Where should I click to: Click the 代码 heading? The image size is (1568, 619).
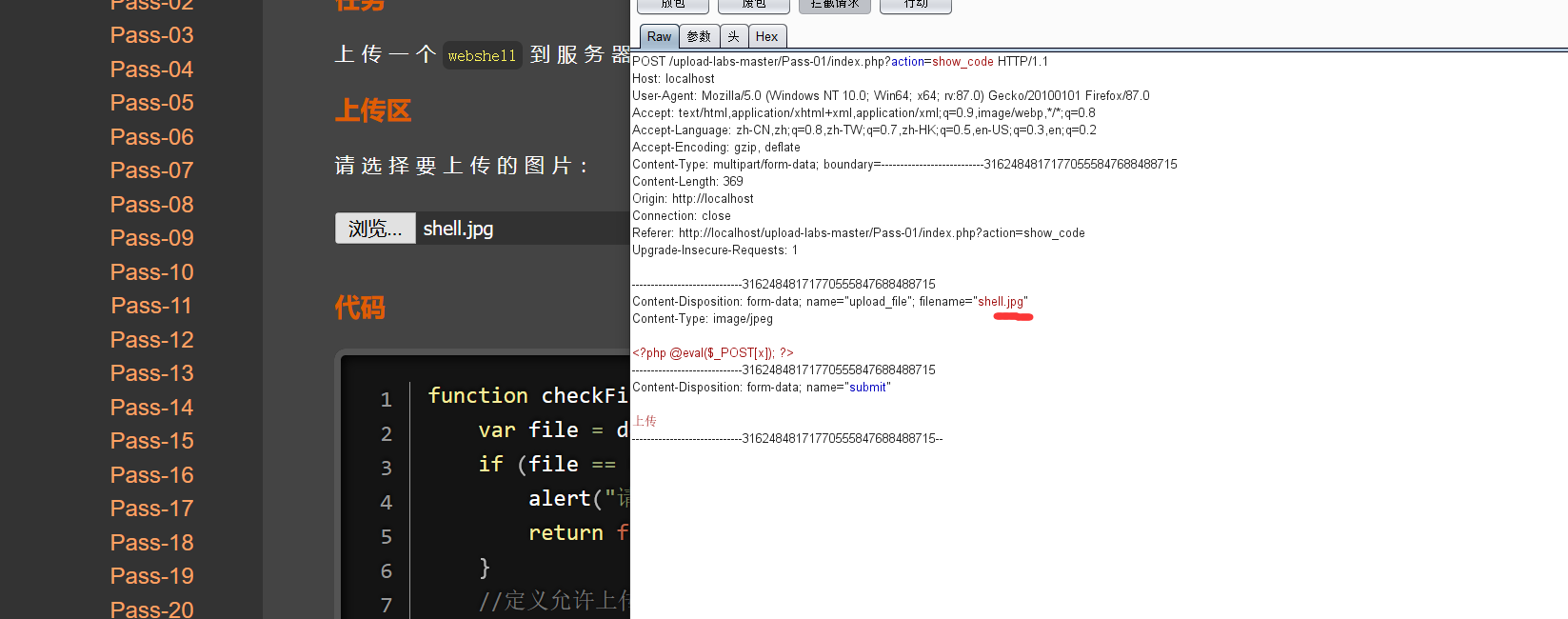click(360, 308)
